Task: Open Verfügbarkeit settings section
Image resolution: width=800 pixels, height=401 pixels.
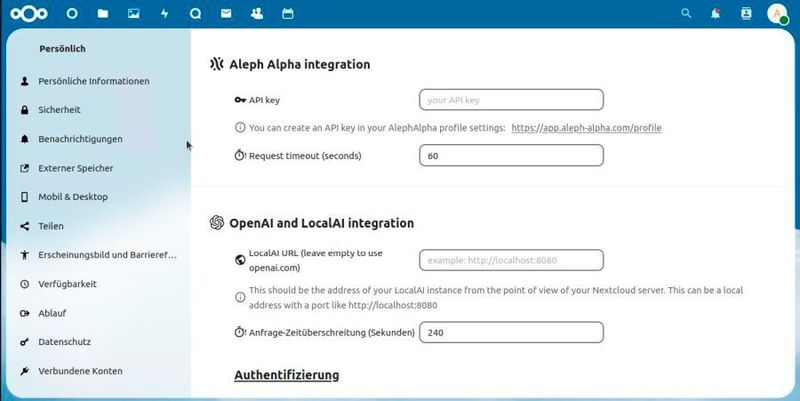Action: [x=67, y=284]
